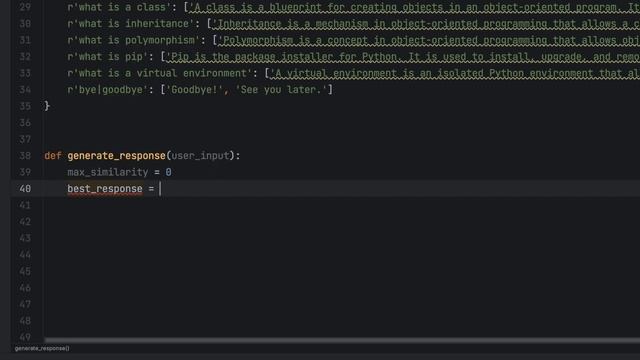Click line number 40 in the gutter
This screenshot has height=360, width=640.
25,189
